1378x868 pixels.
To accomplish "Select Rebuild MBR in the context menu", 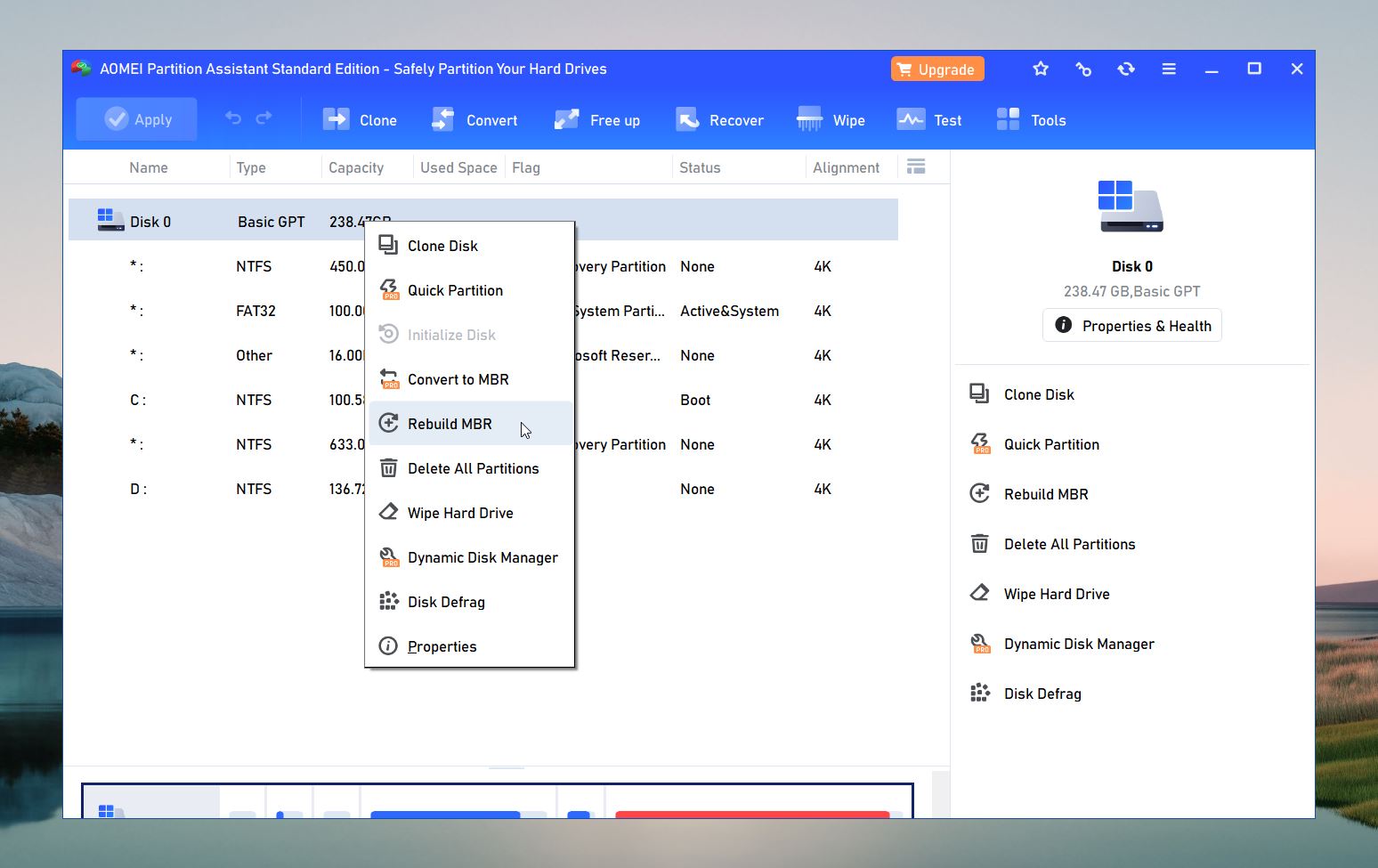I will [469, 424].
